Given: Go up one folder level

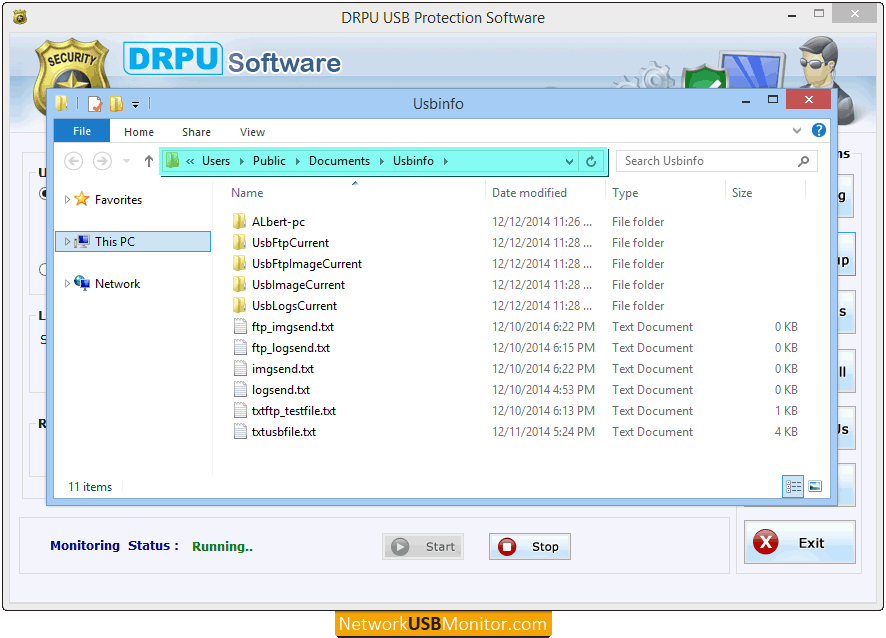Looking at the screenshot, I should coord(149,162).
